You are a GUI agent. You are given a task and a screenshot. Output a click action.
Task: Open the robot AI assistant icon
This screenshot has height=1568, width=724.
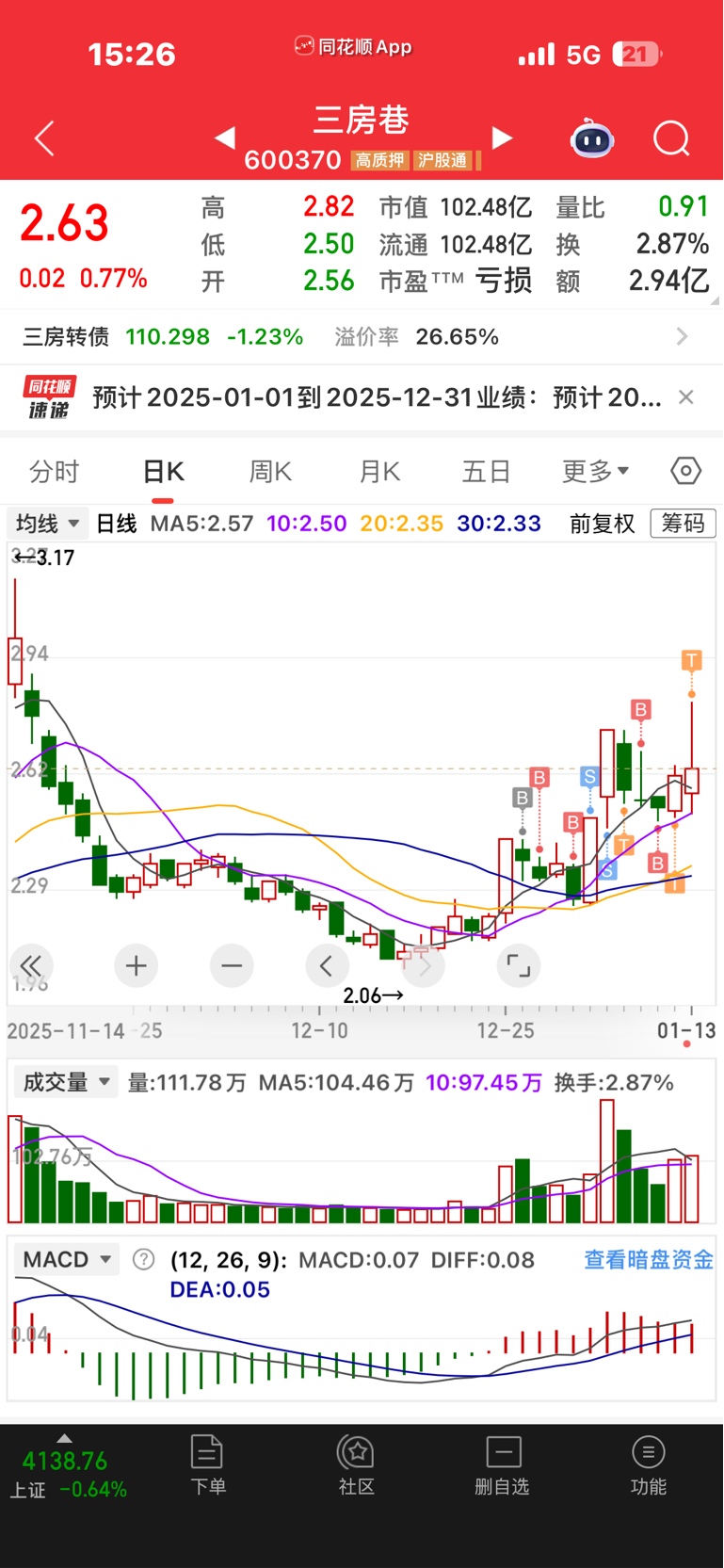point(592,138)
